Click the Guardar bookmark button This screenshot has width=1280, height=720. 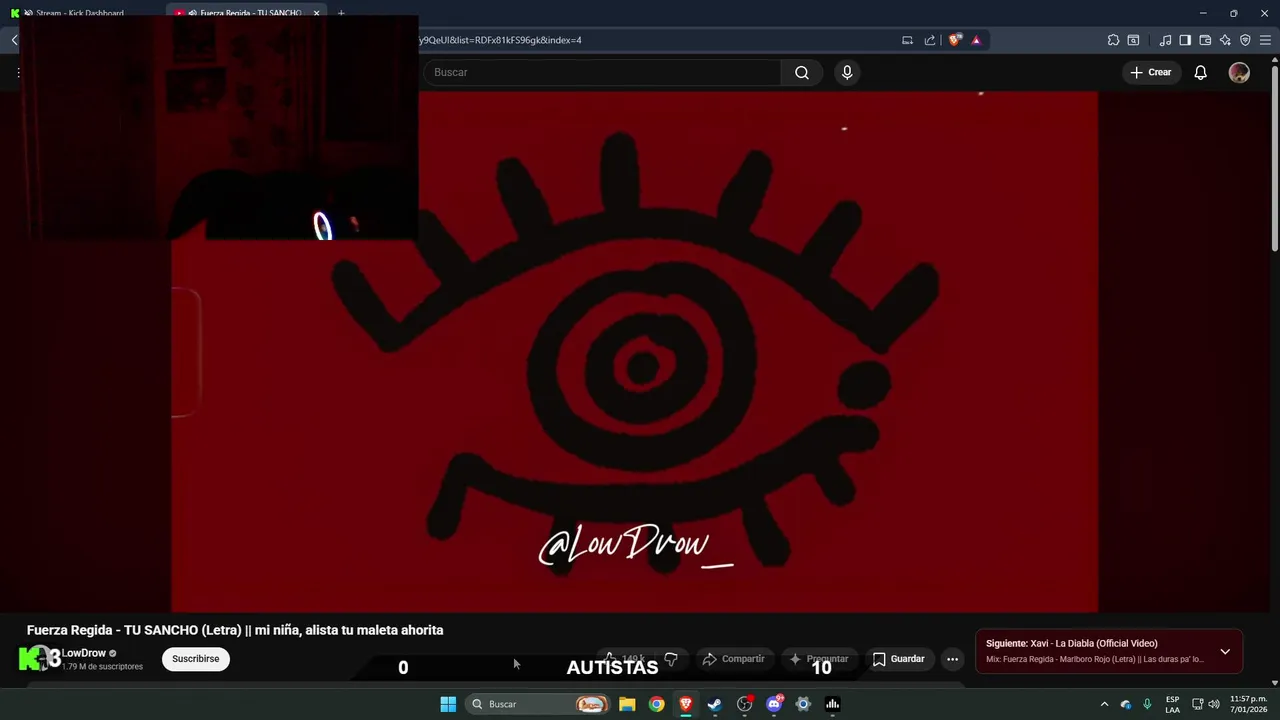click(898, 659)
